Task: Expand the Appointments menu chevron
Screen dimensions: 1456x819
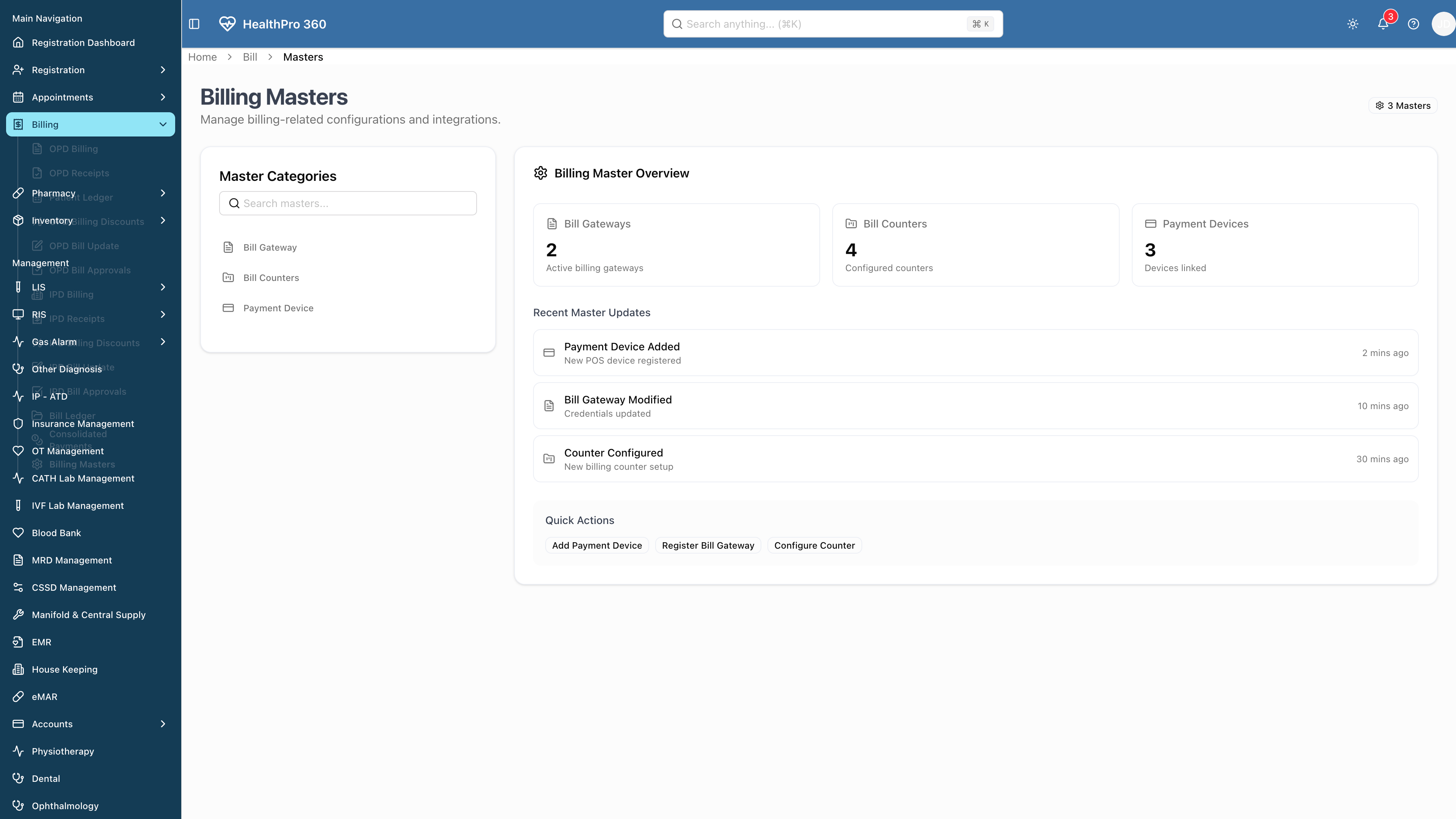Action: (163, 97)
